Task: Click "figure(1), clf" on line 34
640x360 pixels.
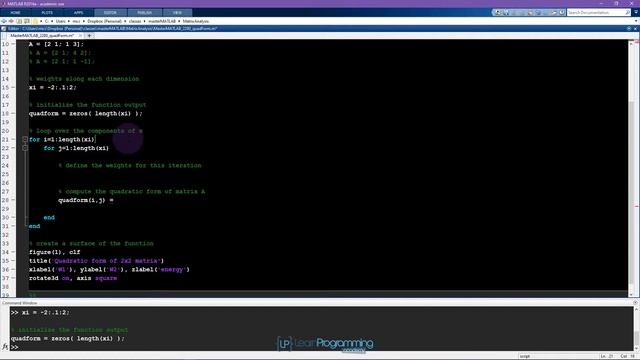Action: click(x=55, y=252)
